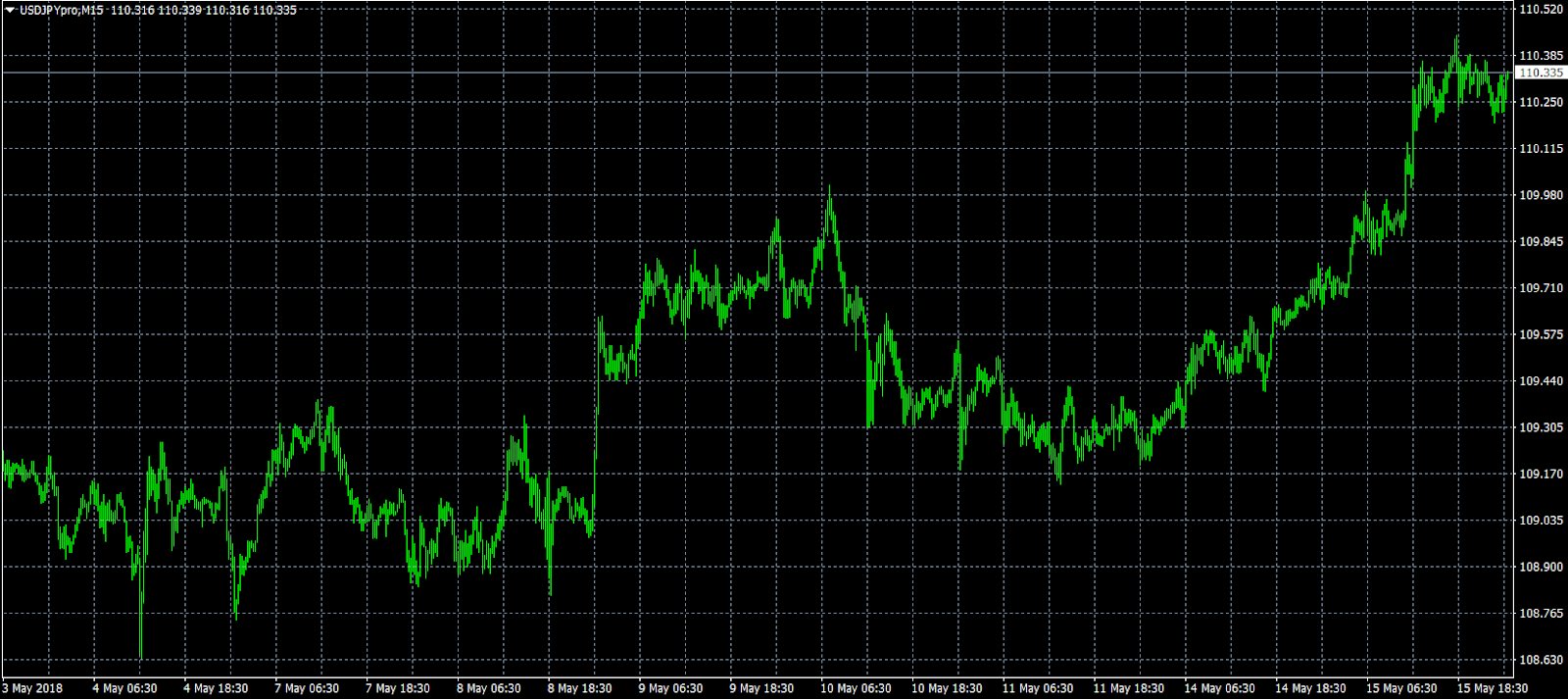Click the 109.305 price axis label
1568x699 pixels.
pos(1541,427)
